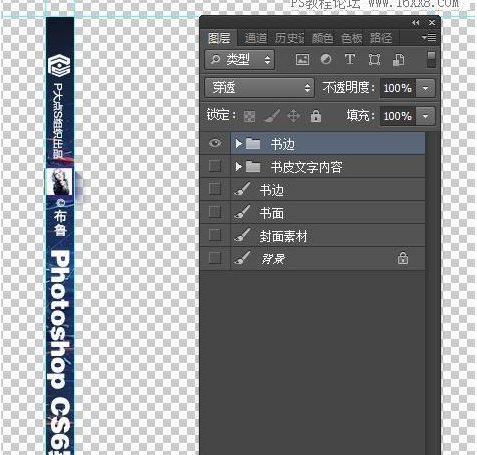Screen dimensions: 477x455
Task: Select the 书边 group row
Action: 328,144
